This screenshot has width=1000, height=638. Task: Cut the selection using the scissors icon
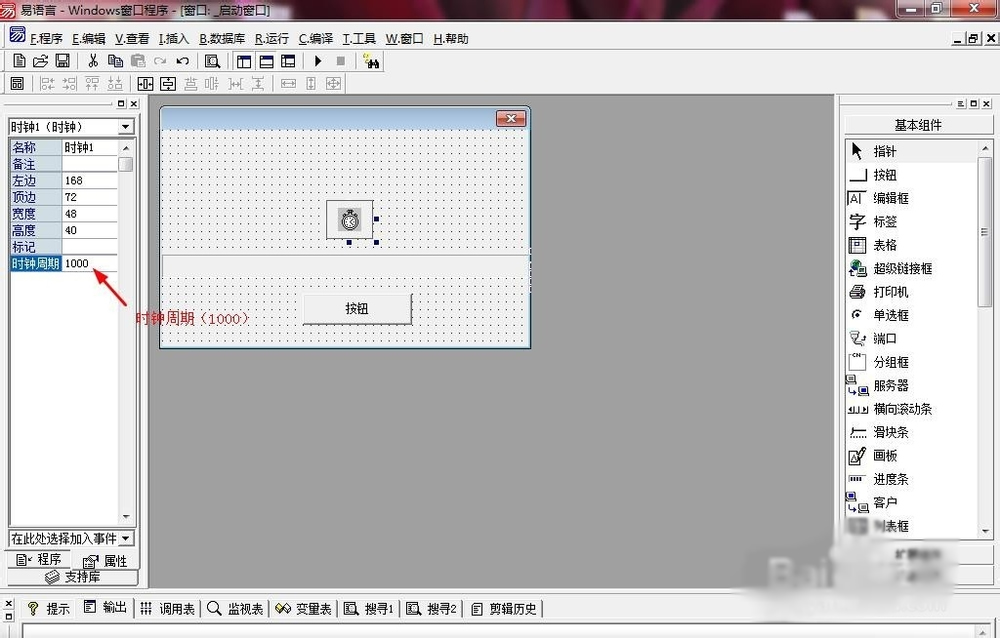tap(93, 61)
